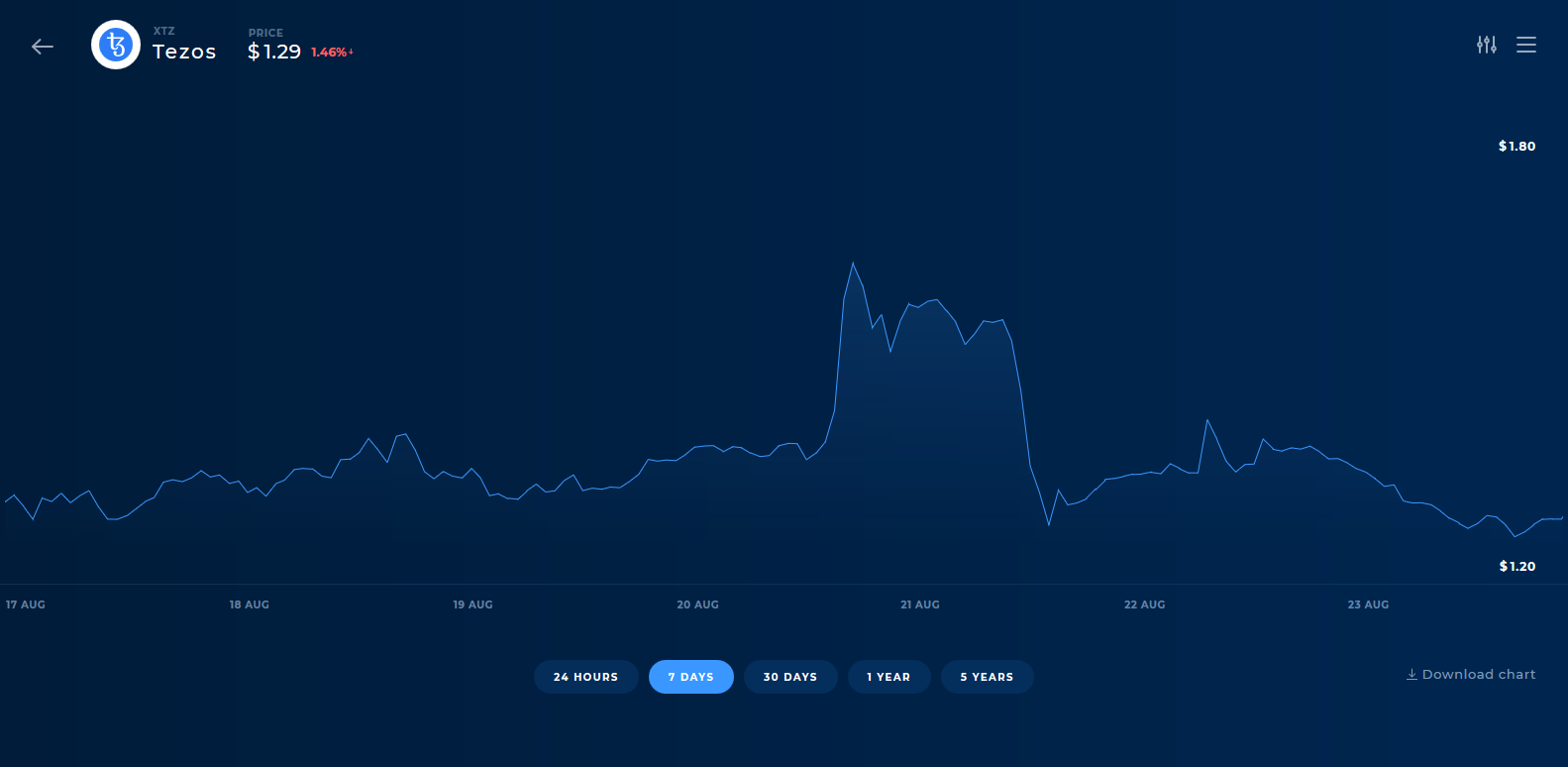Click the 23 AUG date label
Screen dimensions: 1568x767
[1368, 604]
